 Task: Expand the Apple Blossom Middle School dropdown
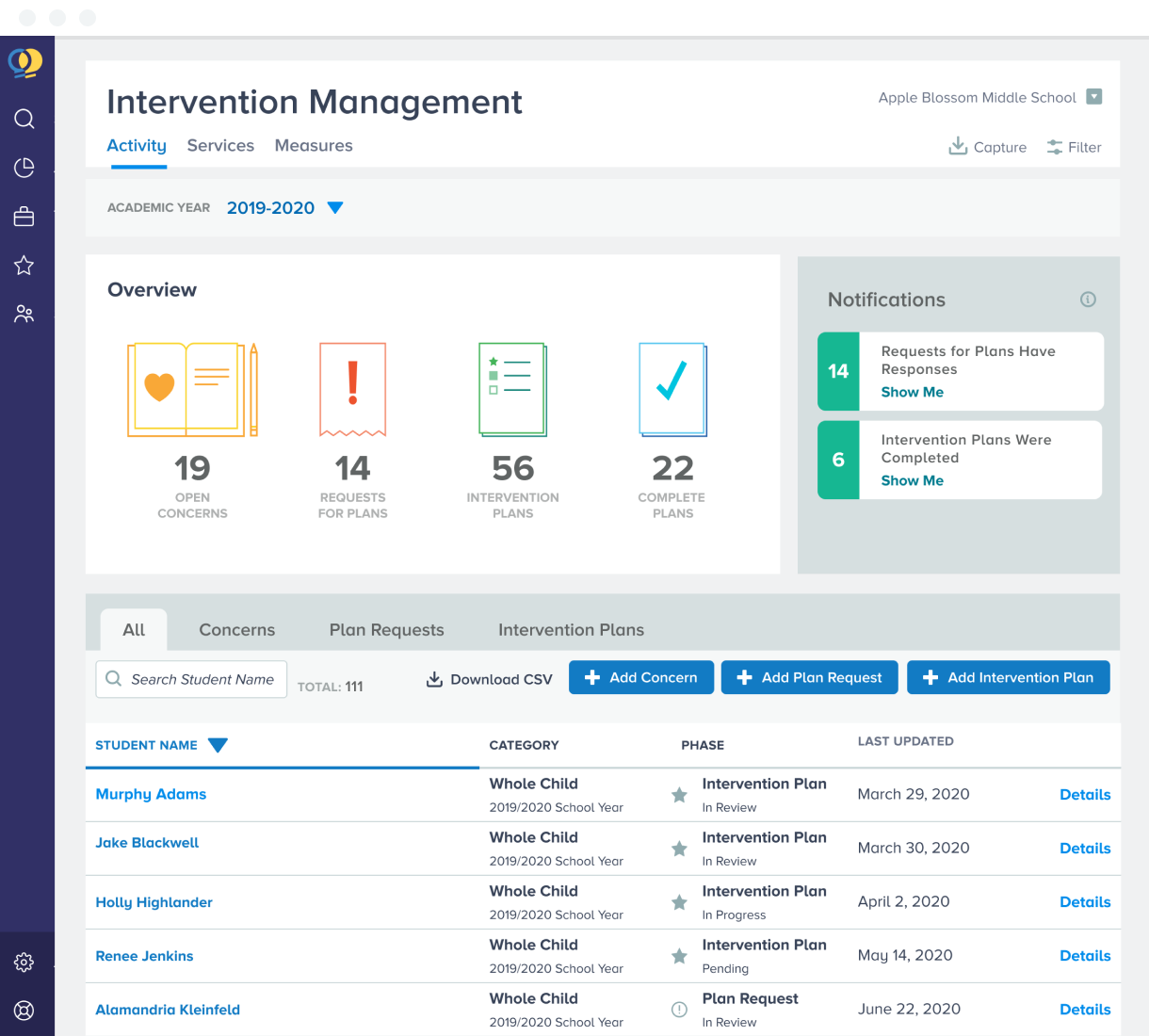click(1093, 96)
